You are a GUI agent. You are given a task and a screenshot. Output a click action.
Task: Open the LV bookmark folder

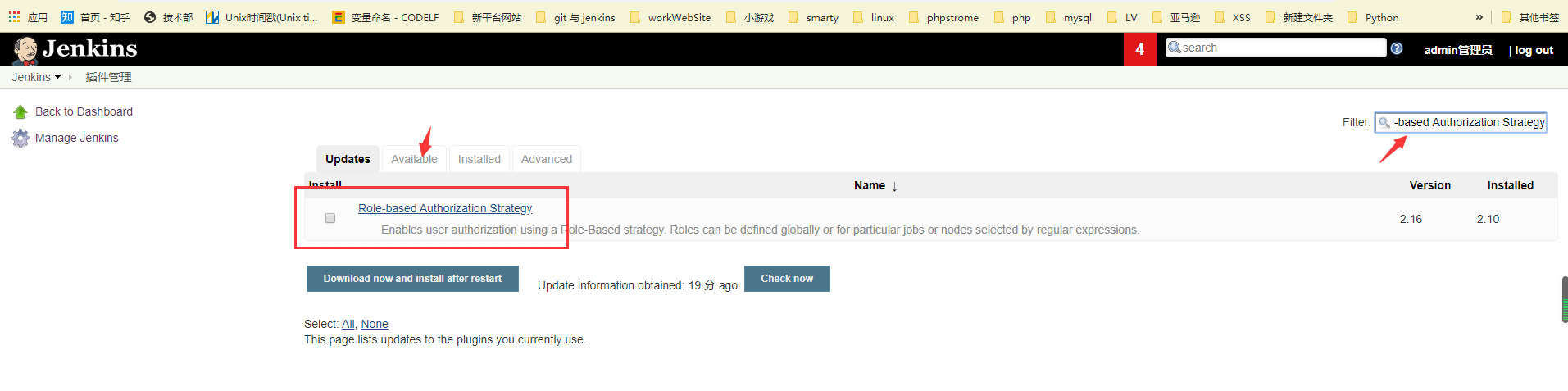tap(1122, 17)
